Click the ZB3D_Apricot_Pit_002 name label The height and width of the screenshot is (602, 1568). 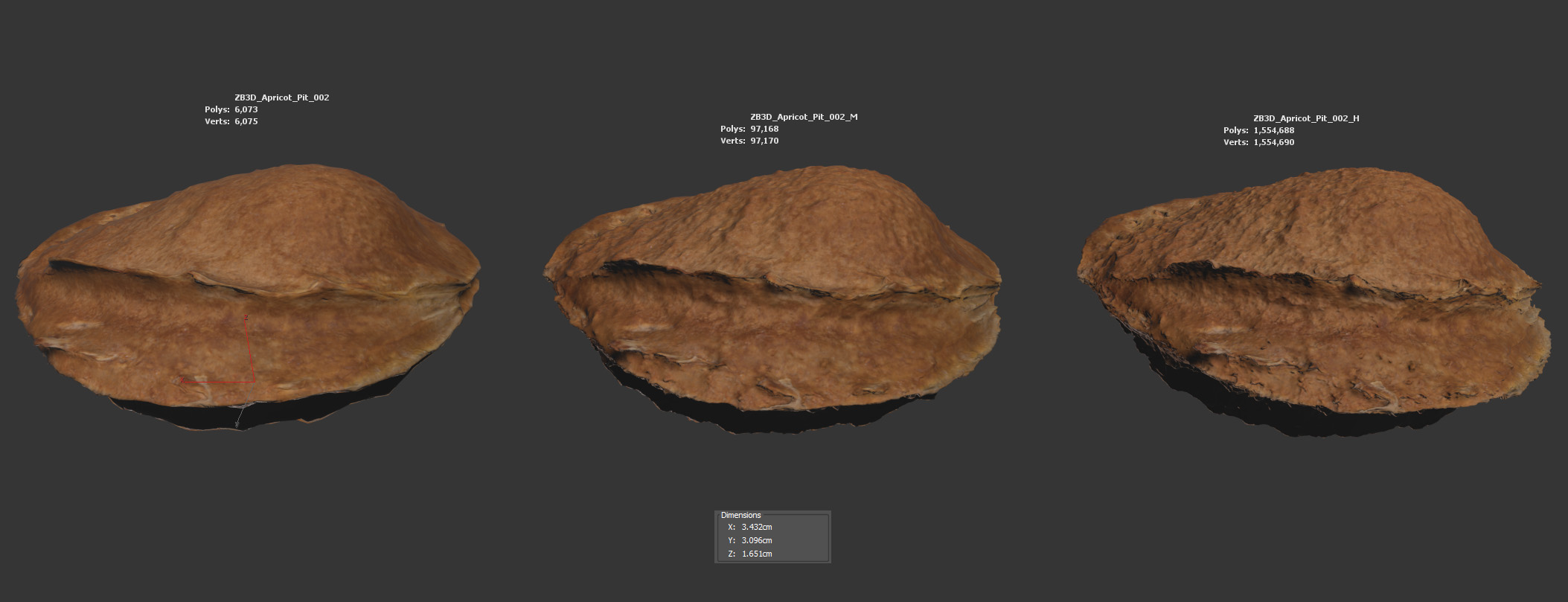pyautogui.click(x=281, y=97)
